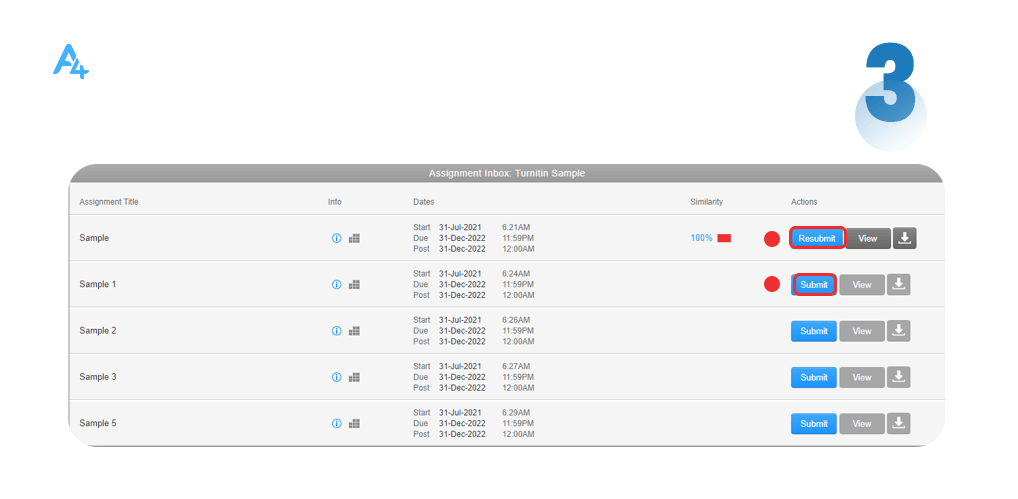Open the 100% similarity report link
The image size is (1018, 499).
701,238
